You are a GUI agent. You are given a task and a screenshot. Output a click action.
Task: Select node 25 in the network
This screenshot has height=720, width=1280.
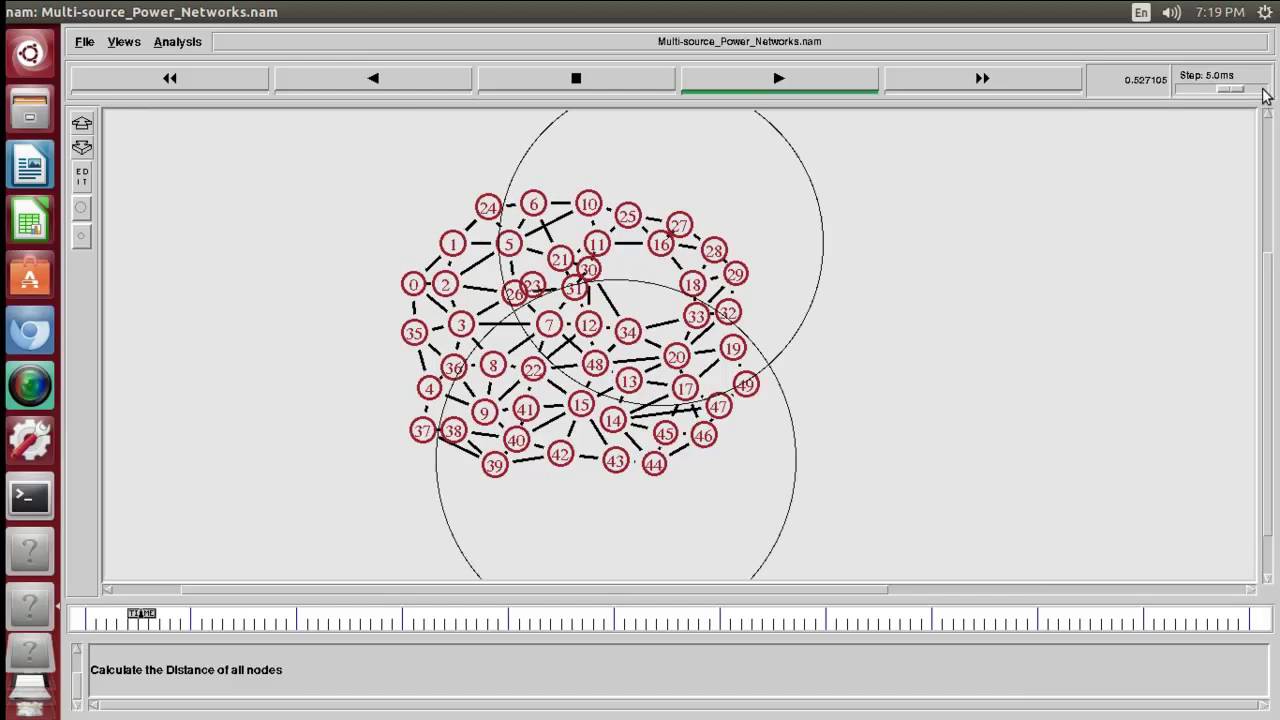click(627, 215)
